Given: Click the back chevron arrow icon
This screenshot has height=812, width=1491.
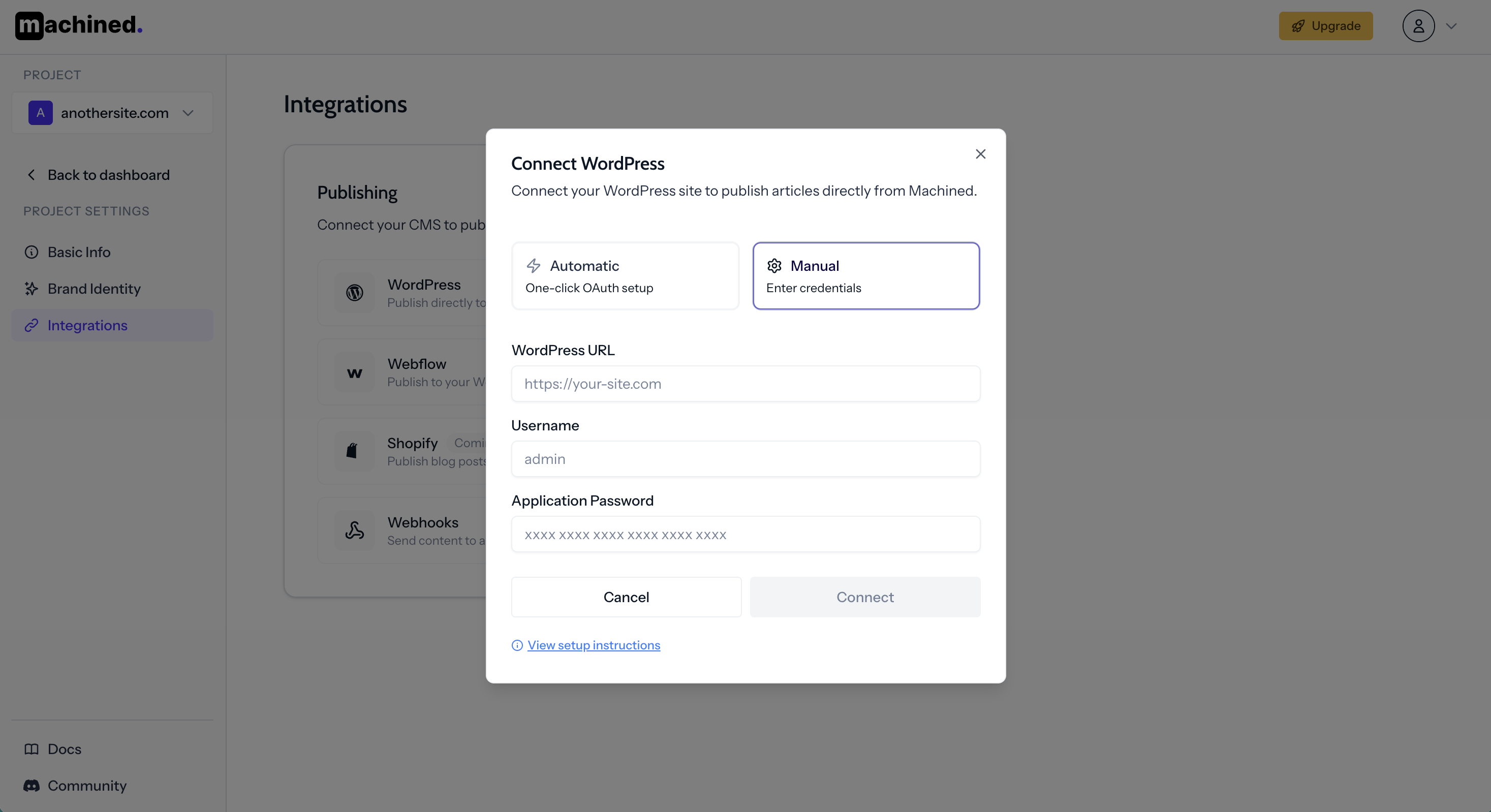Looking at the screenshot, I should point(32,175).
